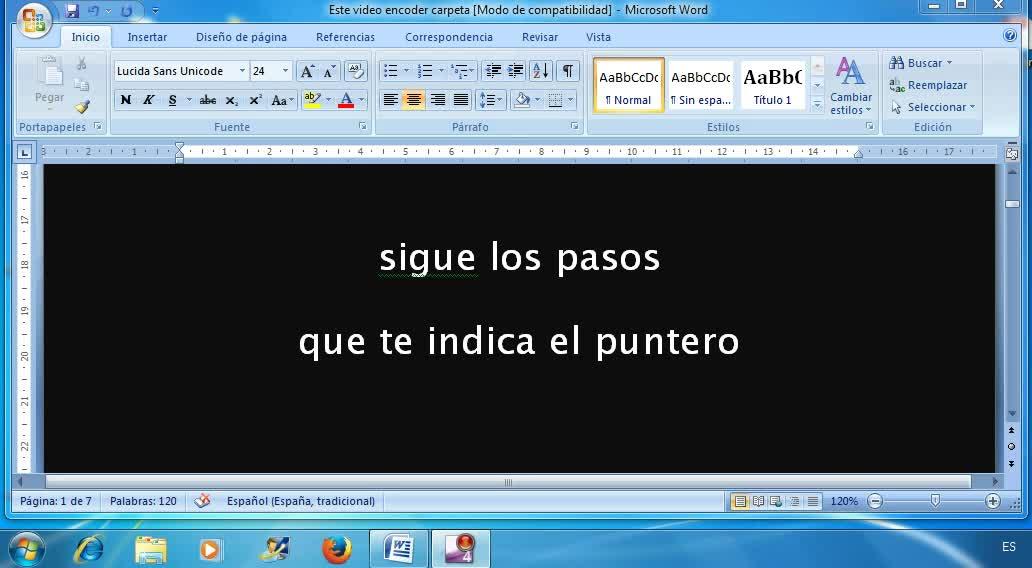Image resolution: width=1032 pixels, height=568 pixels.
Task: Click the Cut scissors icon
Action: click(82, 64)
